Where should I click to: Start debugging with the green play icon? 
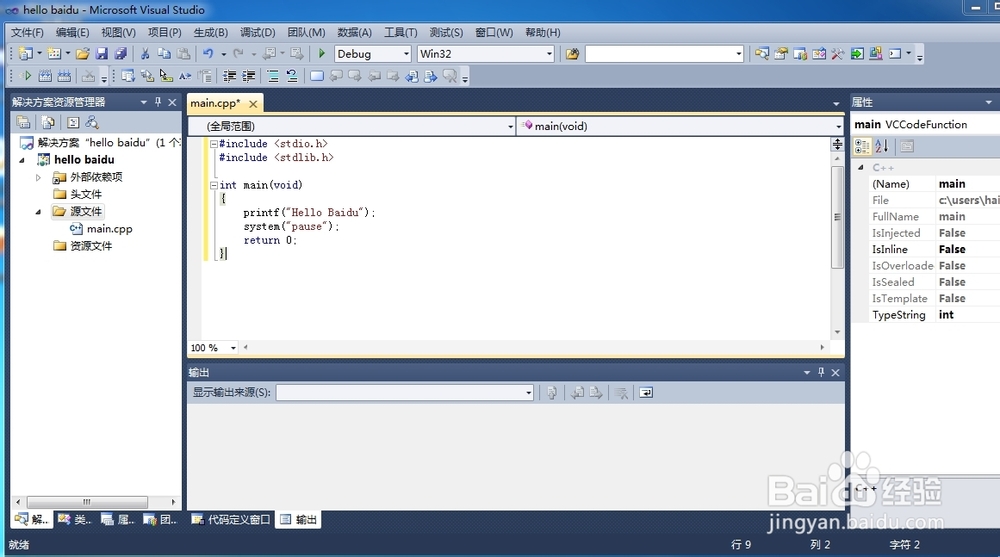click(321, 54)
